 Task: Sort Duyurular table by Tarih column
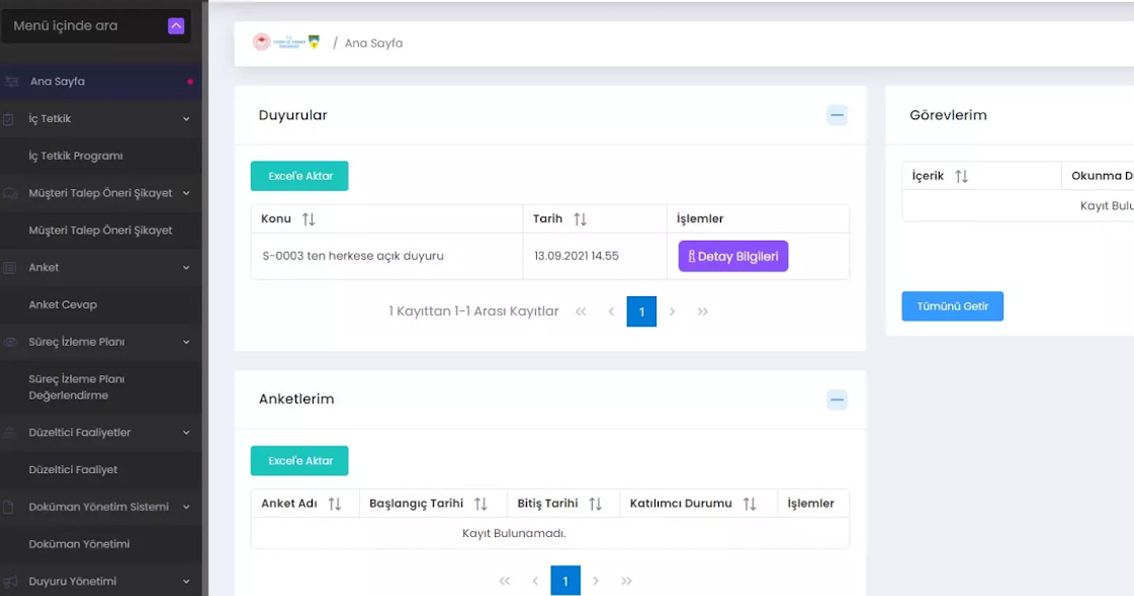pyautogui.click(x=580, y=219)
